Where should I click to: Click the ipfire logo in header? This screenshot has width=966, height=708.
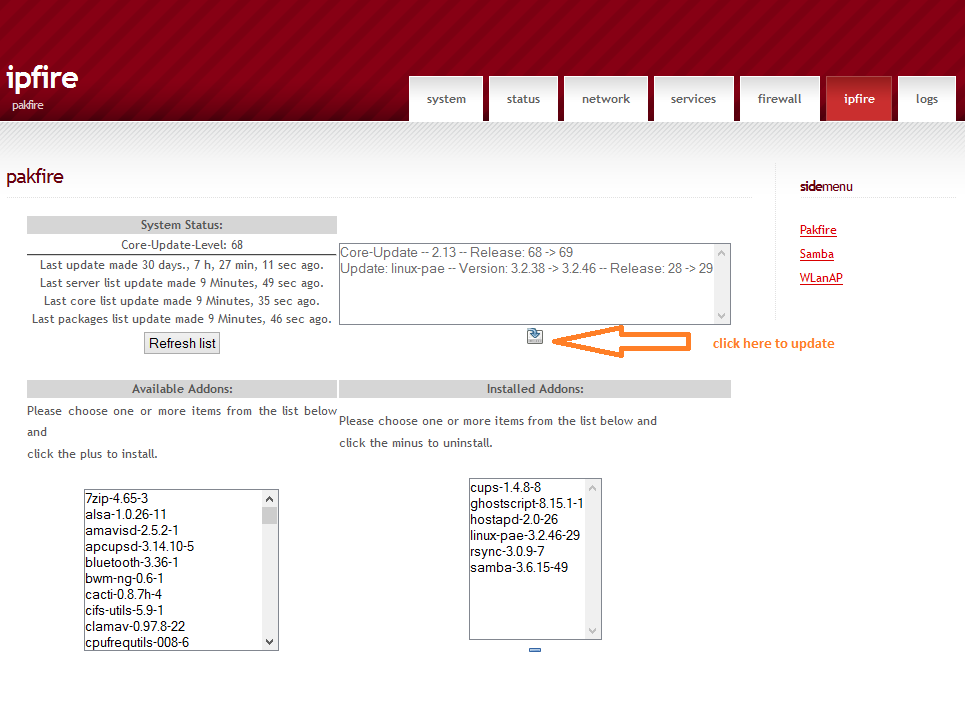(42, 78)
